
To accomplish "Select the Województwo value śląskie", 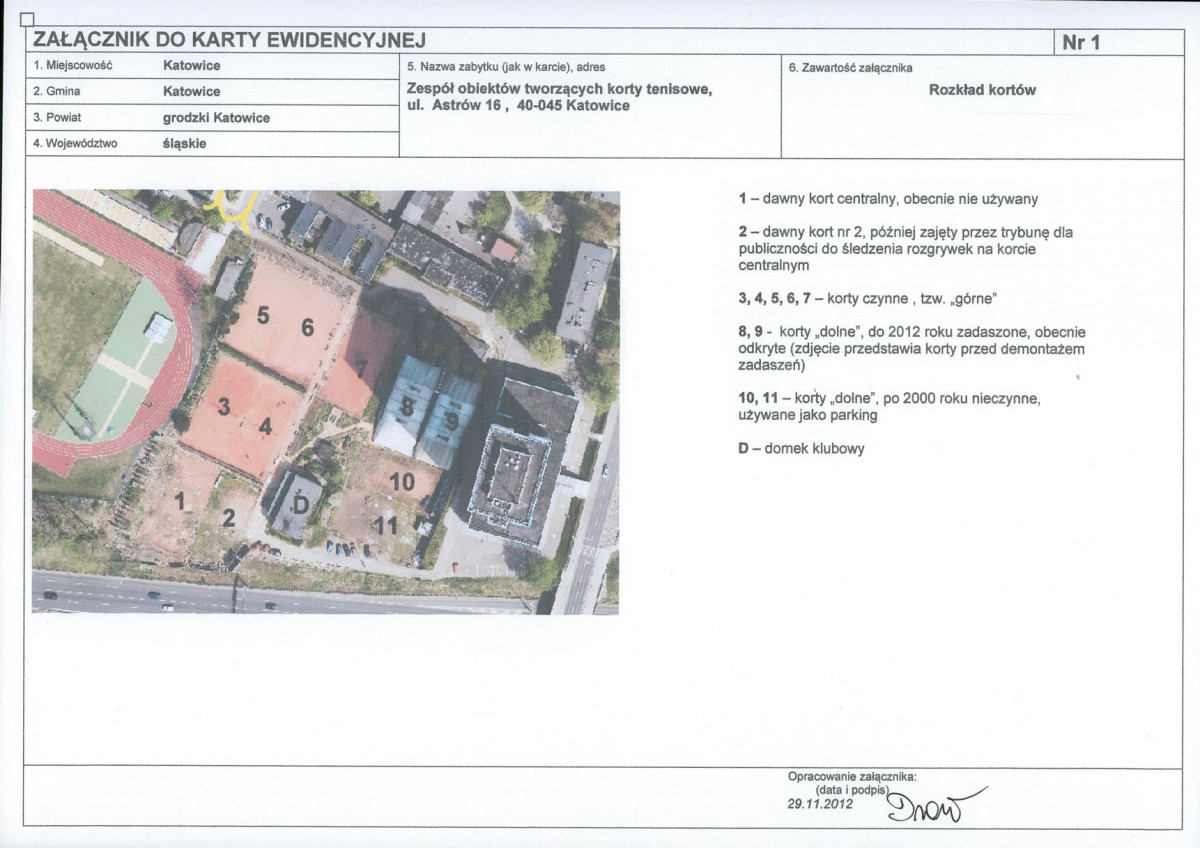I will pos(184,143).
